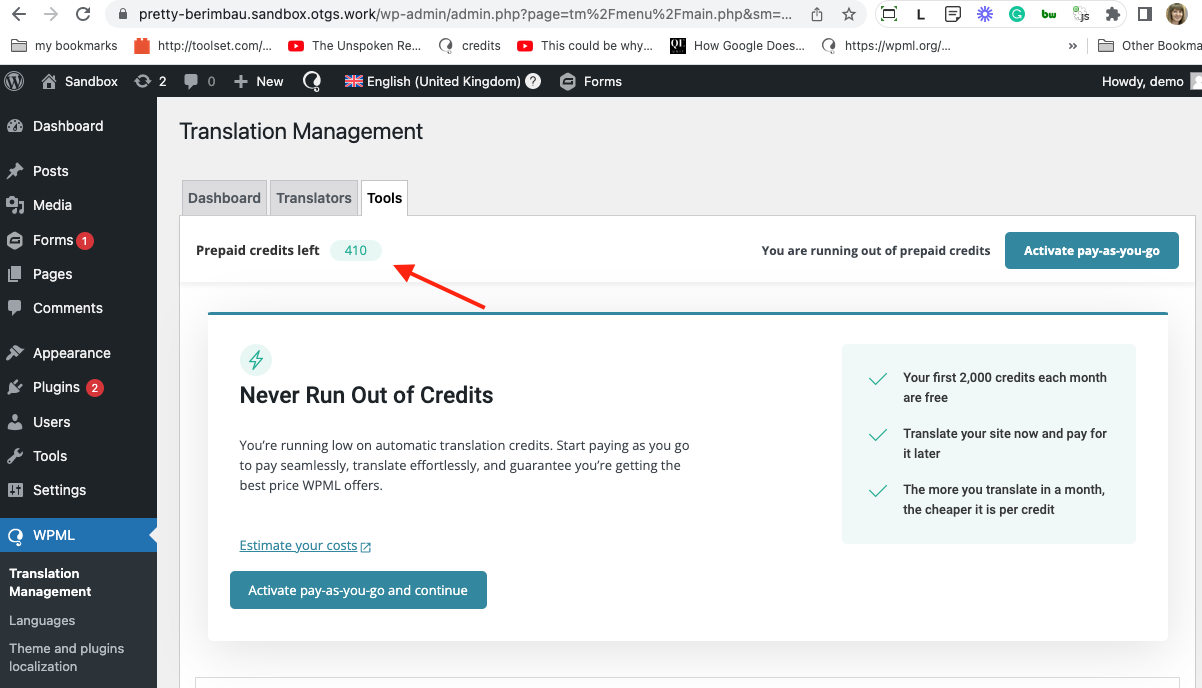Viewport: 1202px width, 688px height.
Task: Switch to the Translators tab
Action: click(314, 198)
